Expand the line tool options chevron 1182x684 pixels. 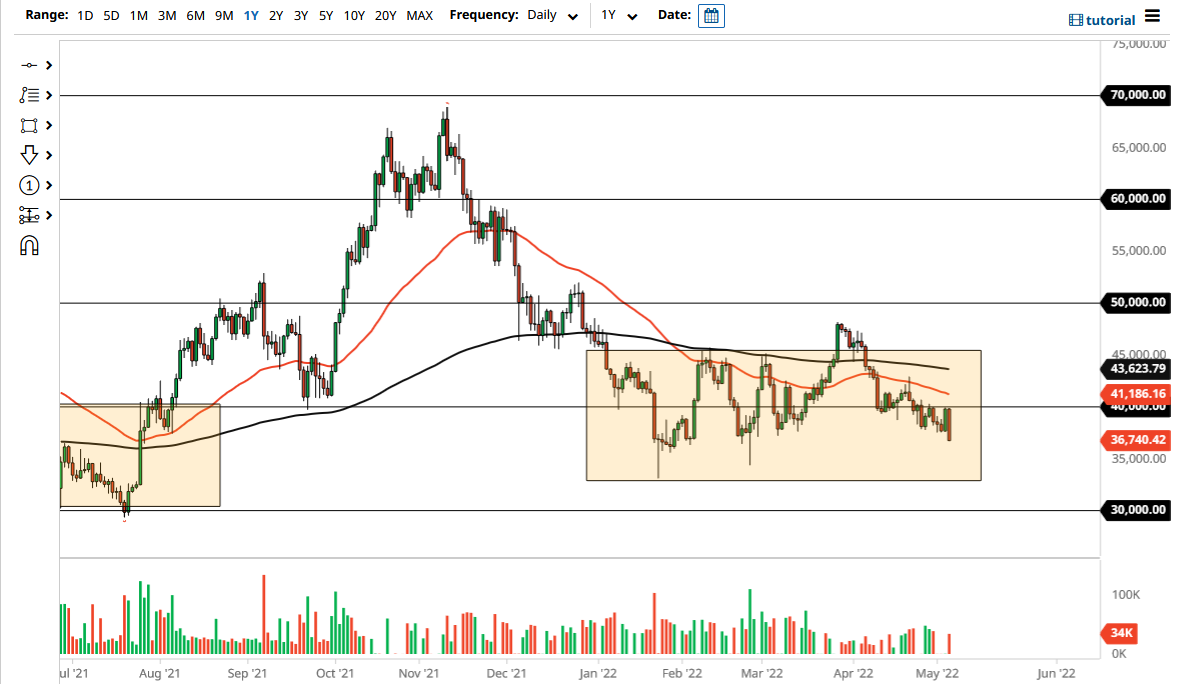click(48, 65)
